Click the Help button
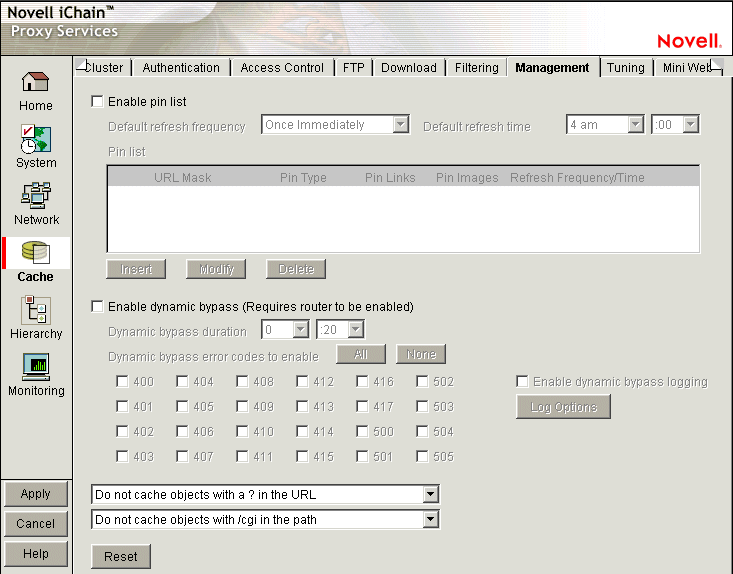Viewport: 733px width, 574px height. tap(36, 553)
